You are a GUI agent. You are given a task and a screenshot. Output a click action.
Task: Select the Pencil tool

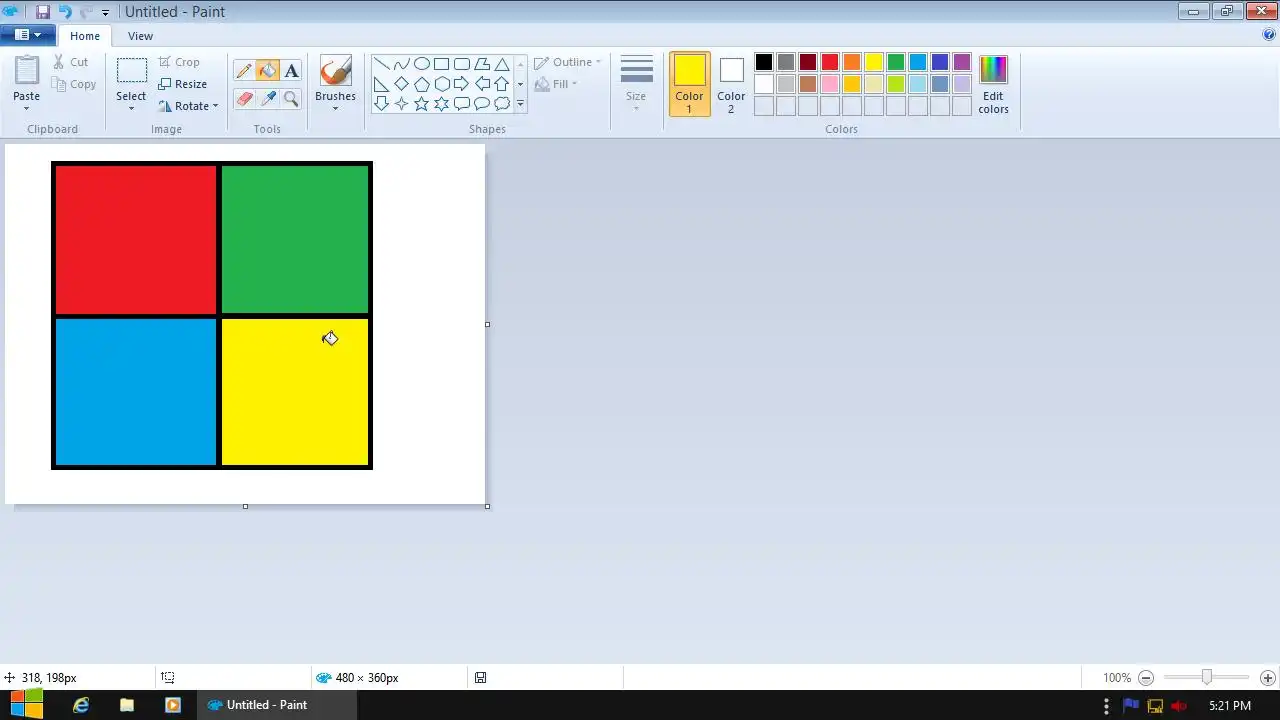[244, 71]
